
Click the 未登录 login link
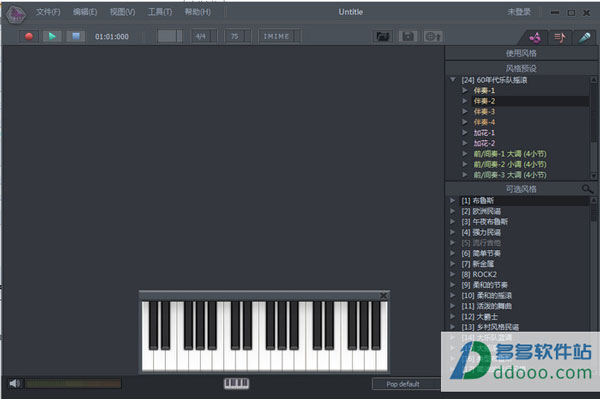(519, 12)
